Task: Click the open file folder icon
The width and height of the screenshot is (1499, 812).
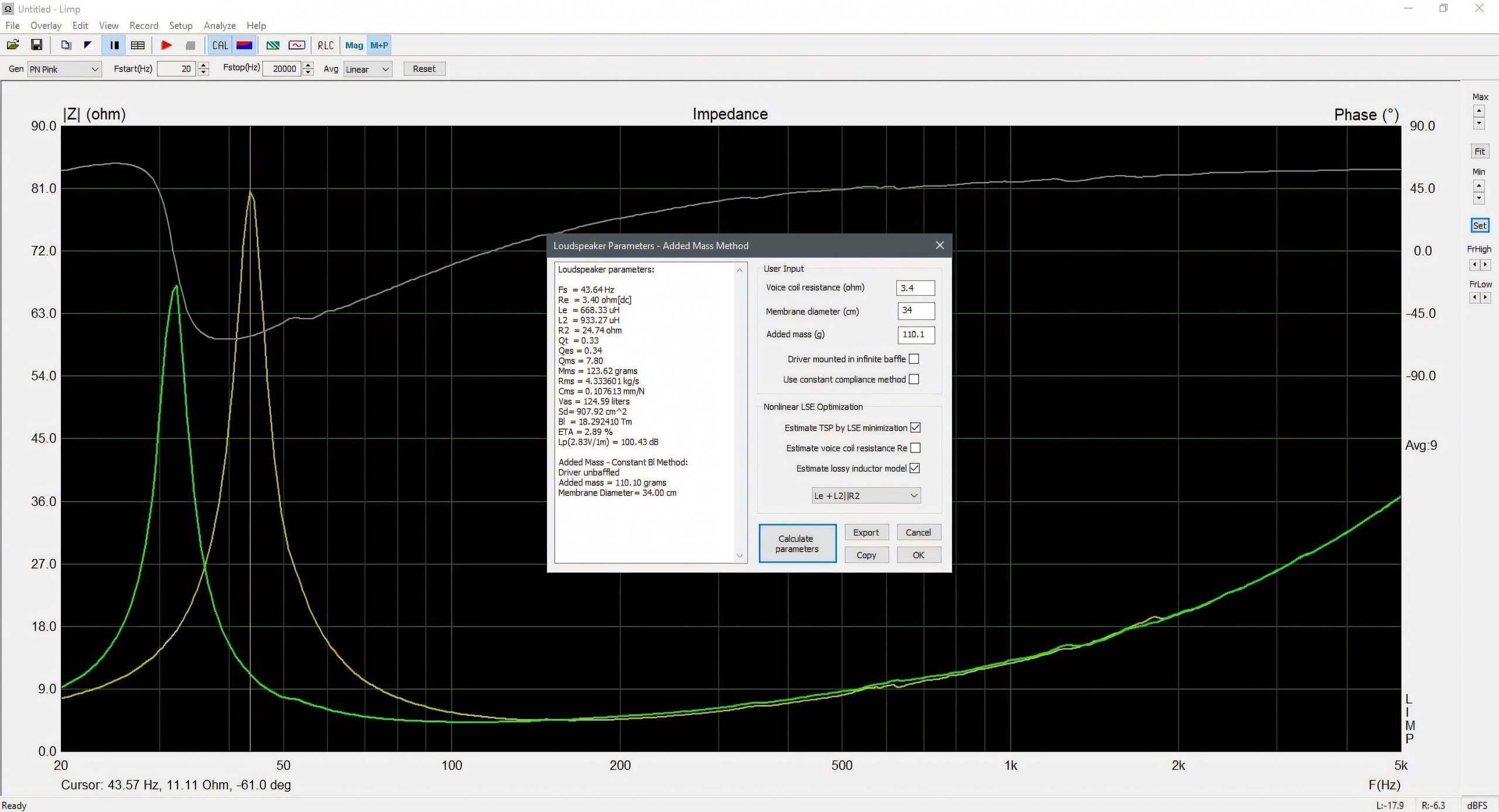Action: click(13, 45)
